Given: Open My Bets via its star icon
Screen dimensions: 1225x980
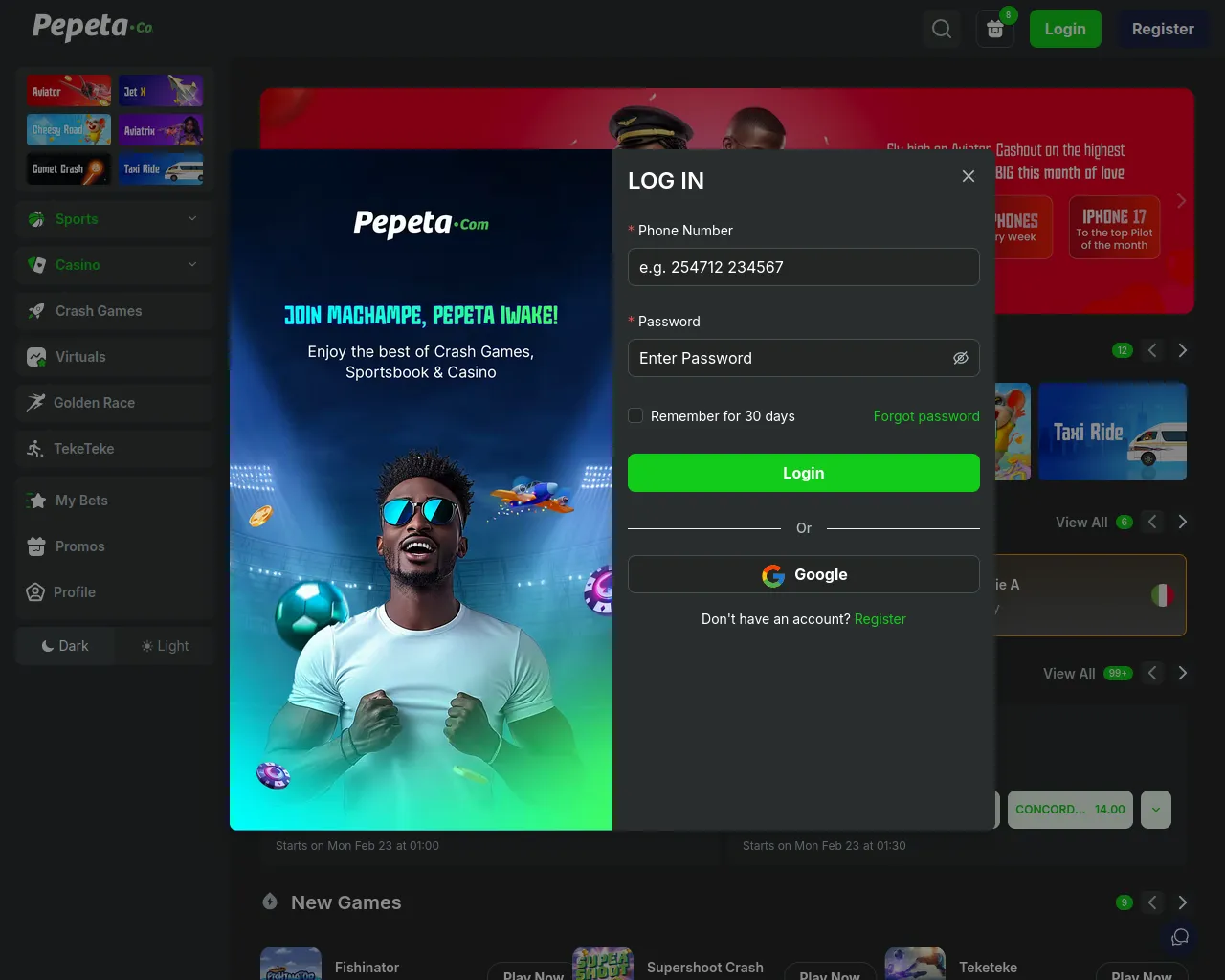Looking at the screenshot, I should (x=36, y=500).
